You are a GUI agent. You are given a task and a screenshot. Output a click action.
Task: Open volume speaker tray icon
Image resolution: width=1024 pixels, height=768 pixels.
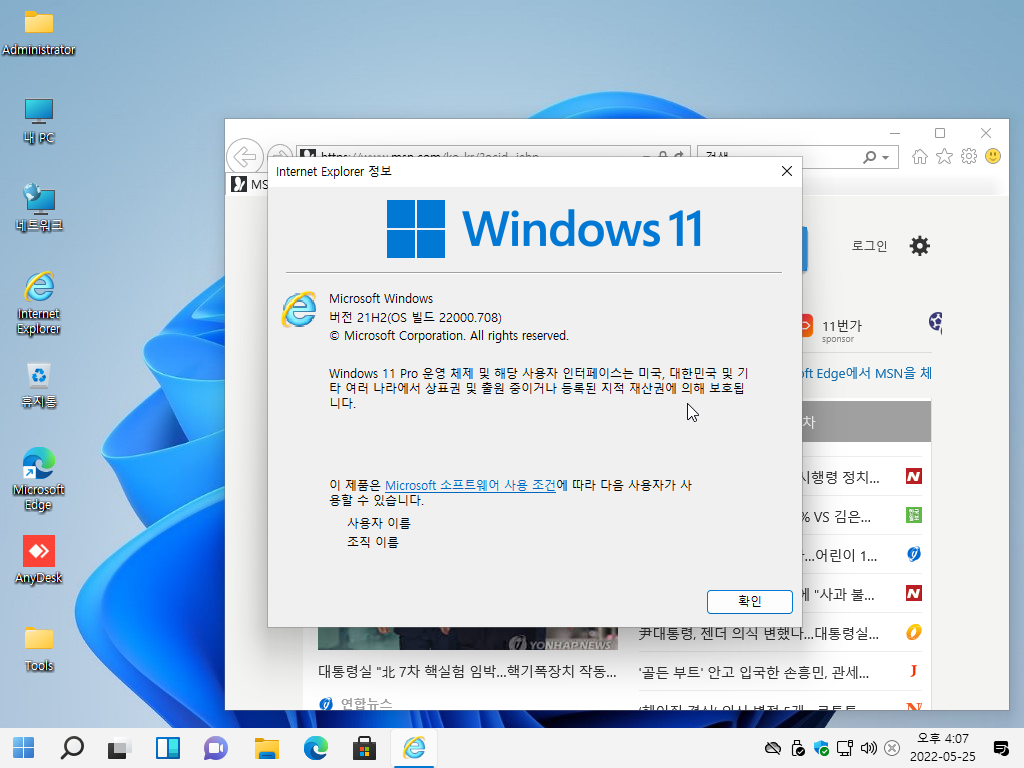[x=869, y=748]
